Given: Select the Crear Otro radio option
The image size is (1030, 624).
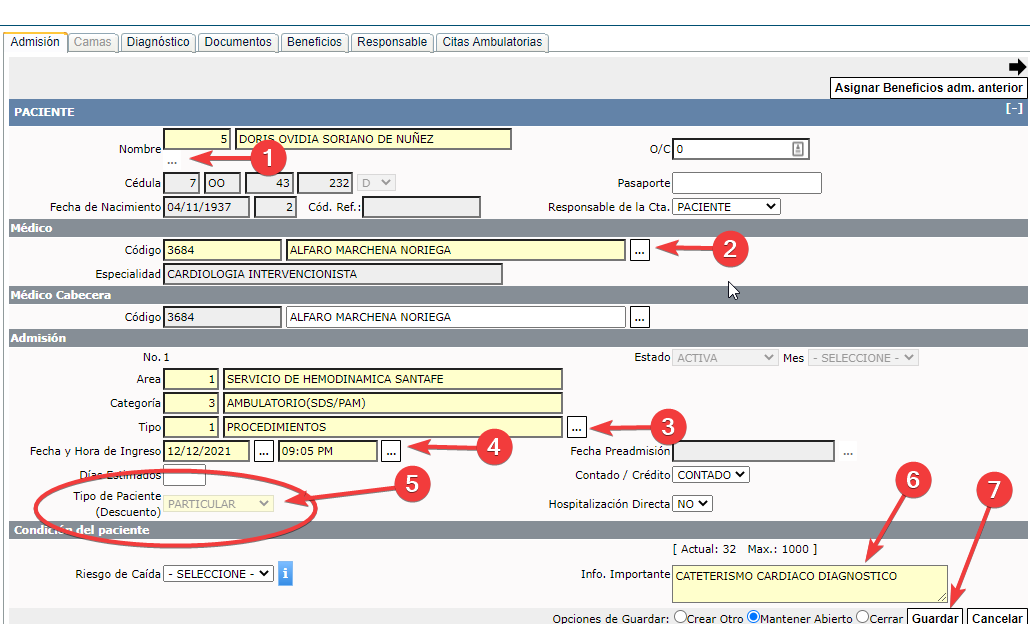Looking at the screenshot, I should pos(681,617).
